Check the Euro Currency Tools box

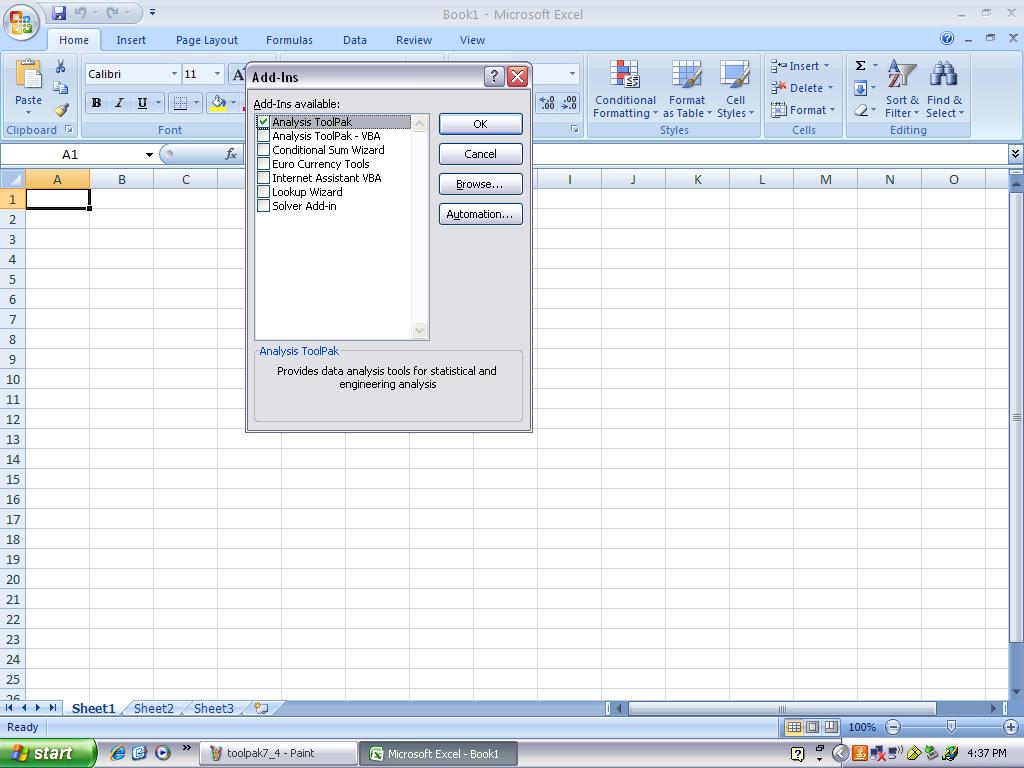(264, 164)
